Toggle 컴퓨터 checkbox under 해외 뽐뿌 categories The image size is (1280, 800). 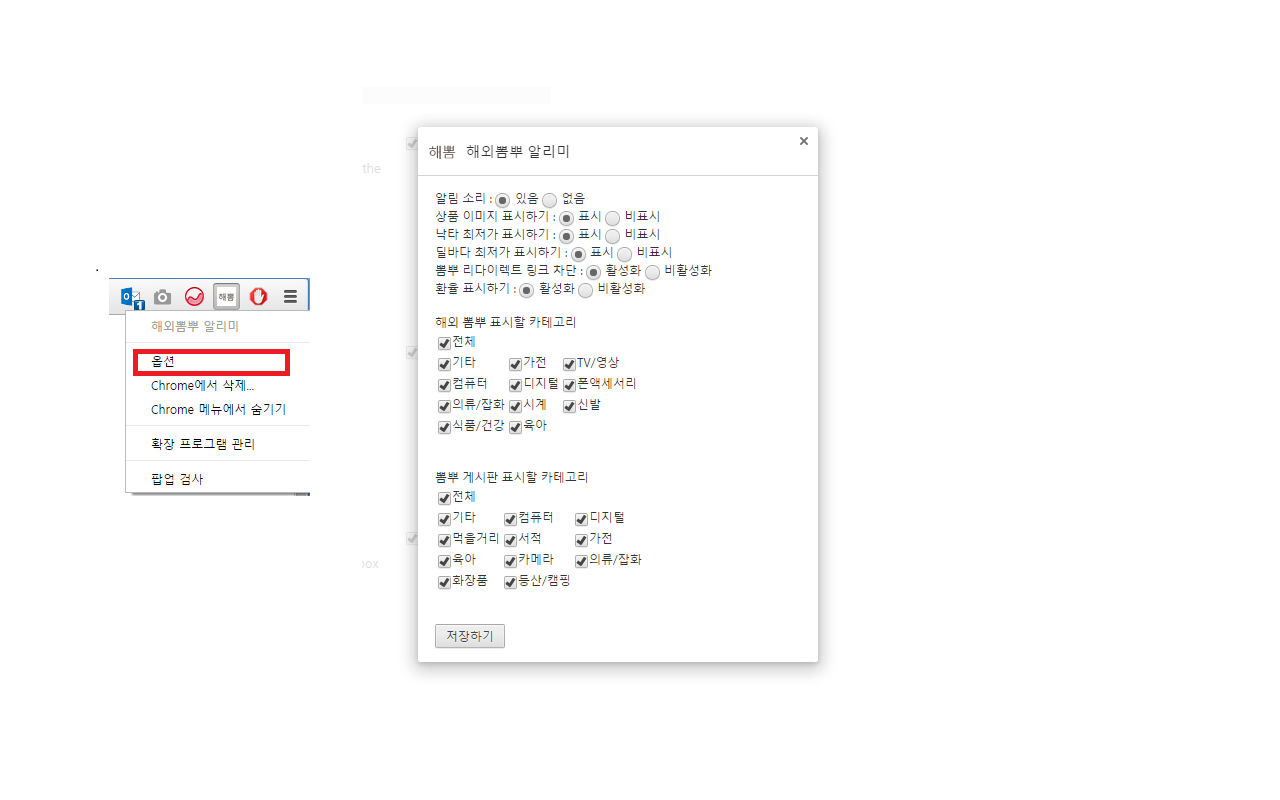444,385
